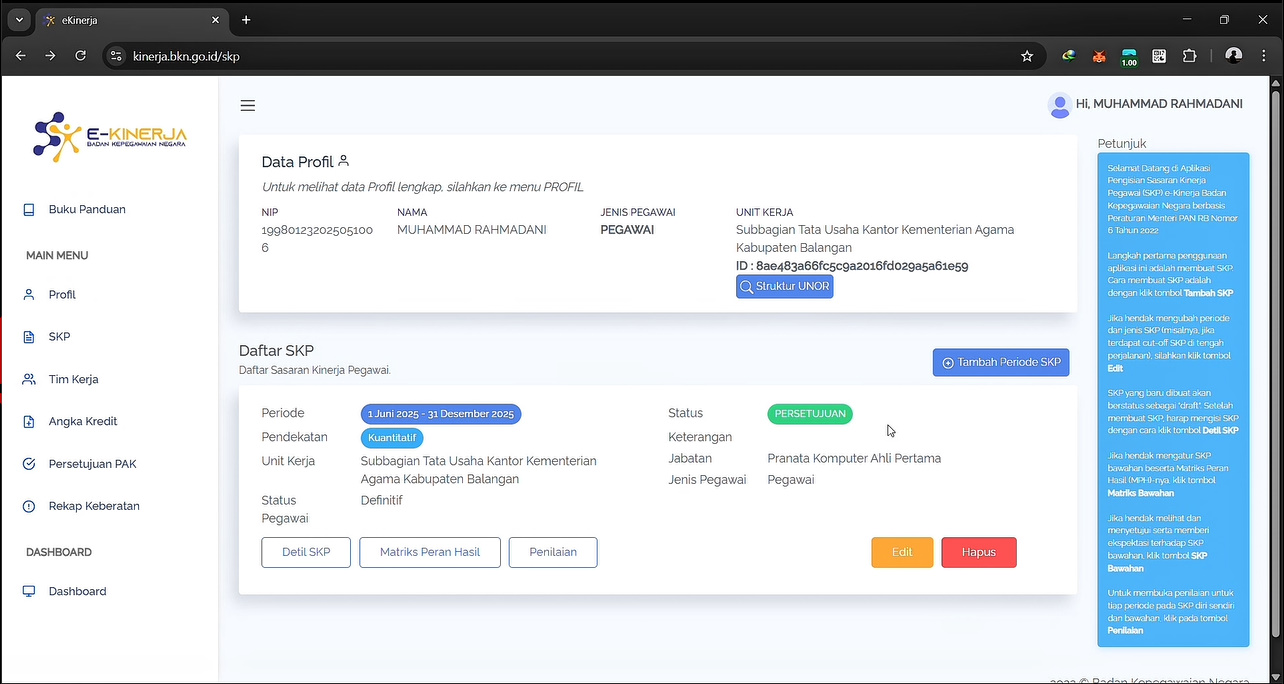The height and width of the screenshot is (684, 1284).
Task: Open browser extensions puzzle icon
Action: 1189,56
